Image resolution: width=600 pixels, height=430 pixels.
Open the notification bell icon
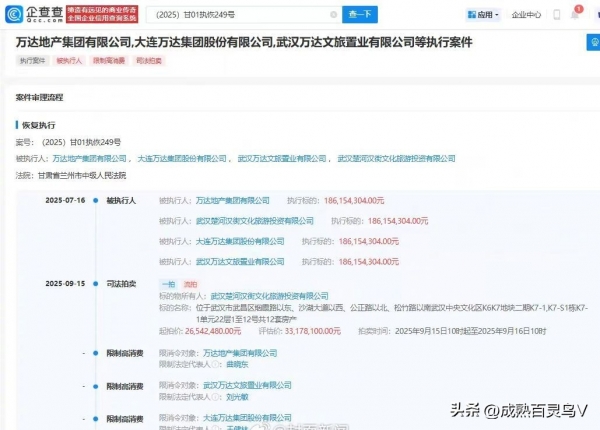tap(575, 15)
